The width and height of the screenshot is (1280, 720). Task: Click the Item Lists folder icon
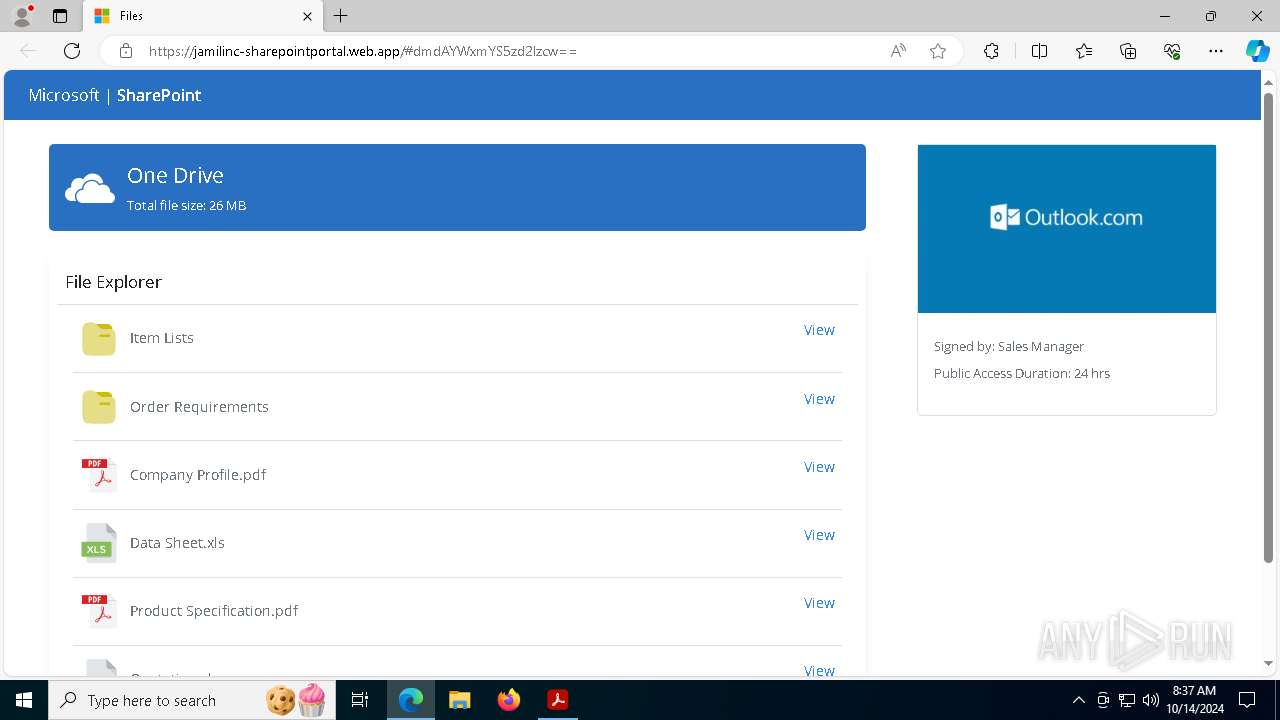point(99,339)
